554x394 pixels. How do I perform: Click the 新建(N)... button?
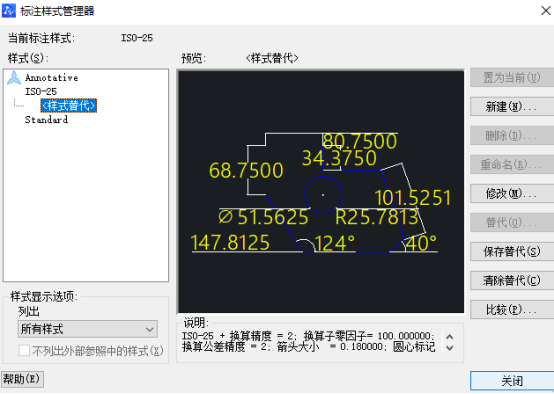click(x=512, y=106)
